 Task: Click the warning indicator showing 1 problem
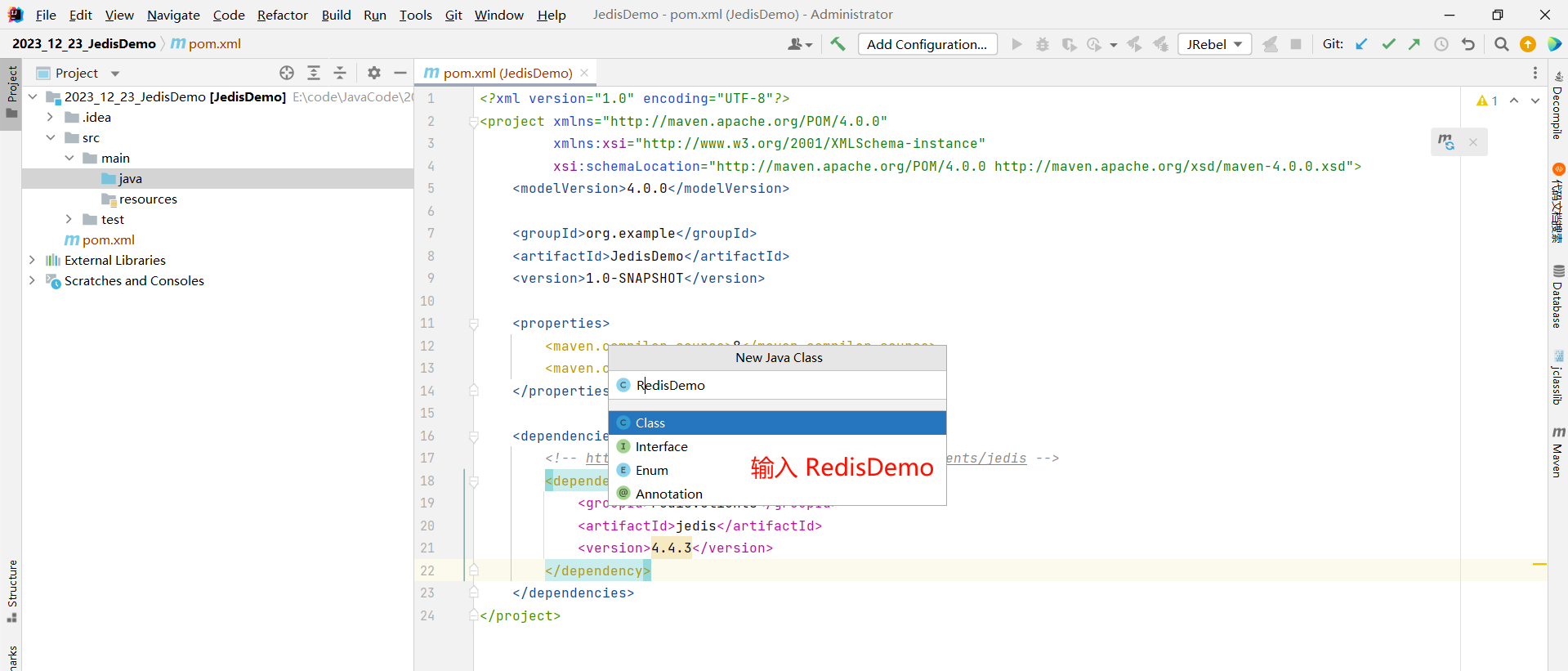1487,101
